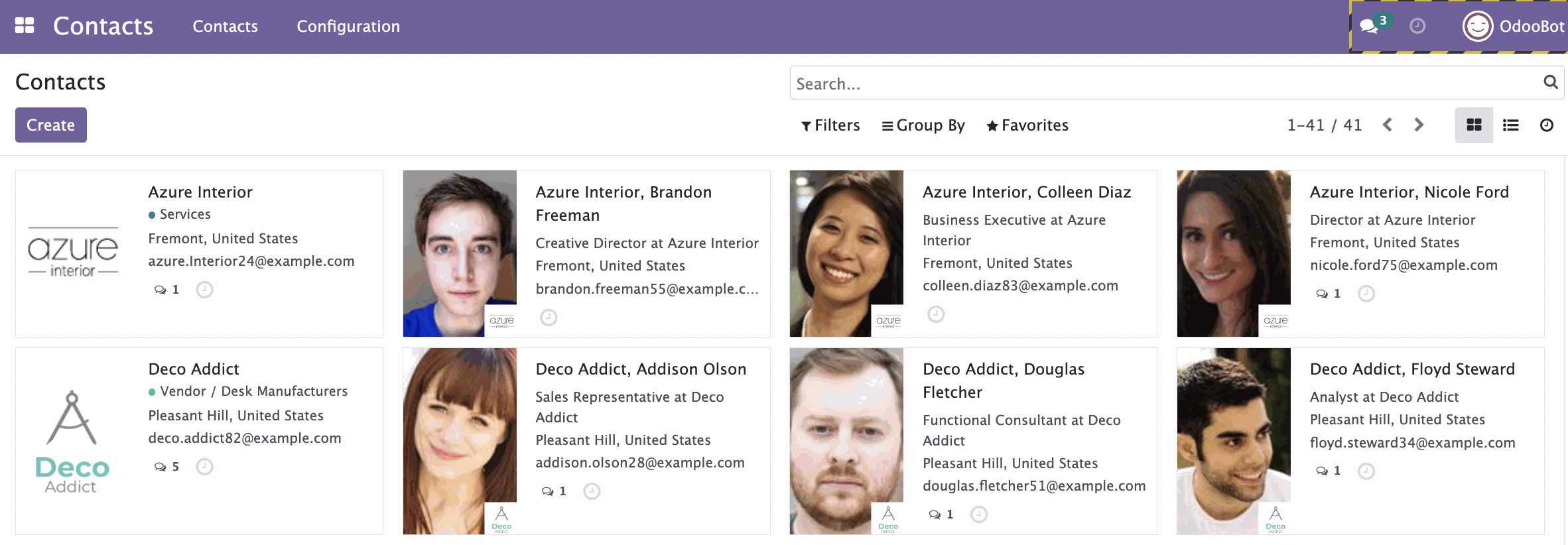Click activity clock on Floyd Steward card

tap(1366, 471)
